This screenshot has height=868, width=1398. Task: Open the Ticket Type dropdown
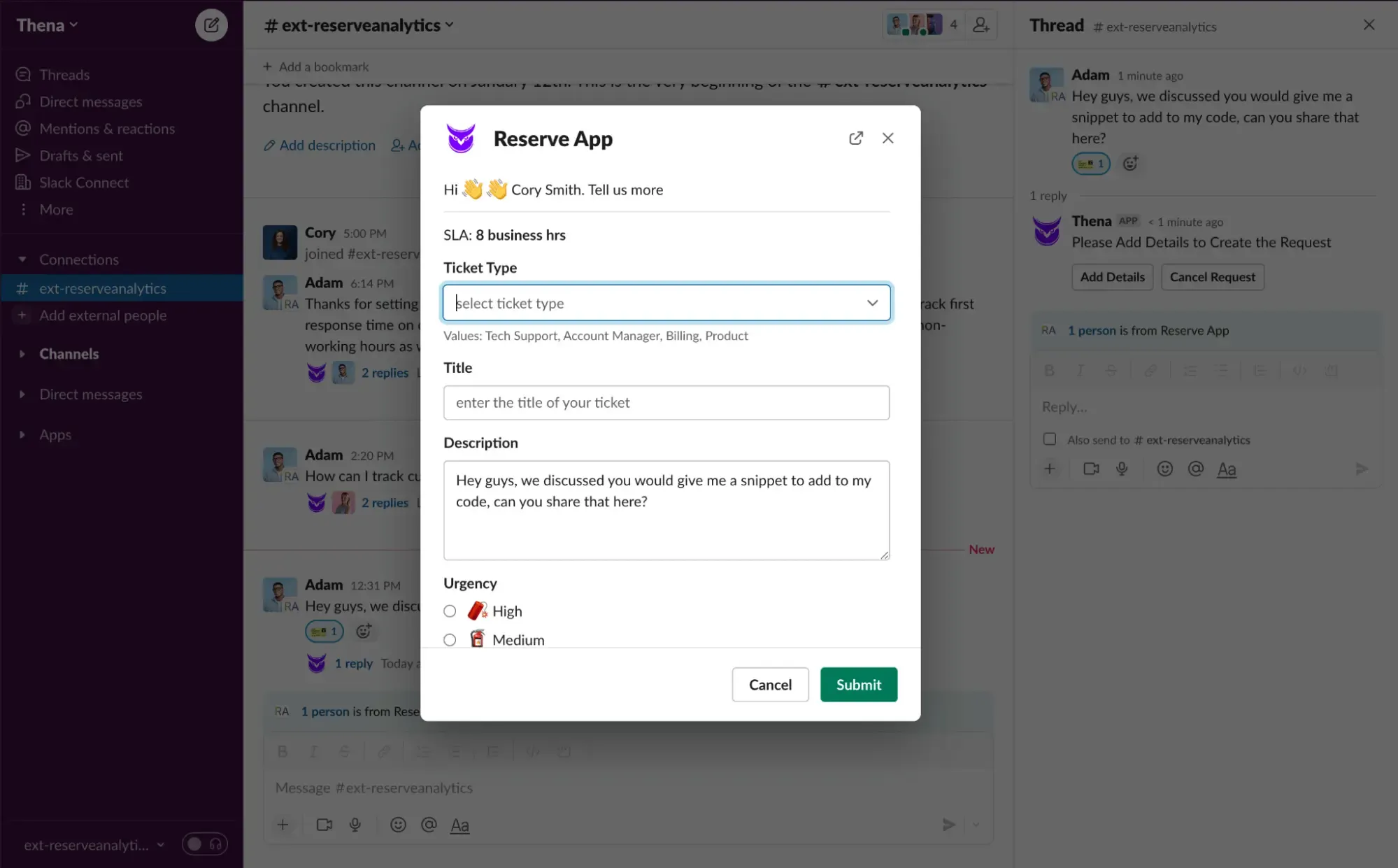click(x=666, y=303)
